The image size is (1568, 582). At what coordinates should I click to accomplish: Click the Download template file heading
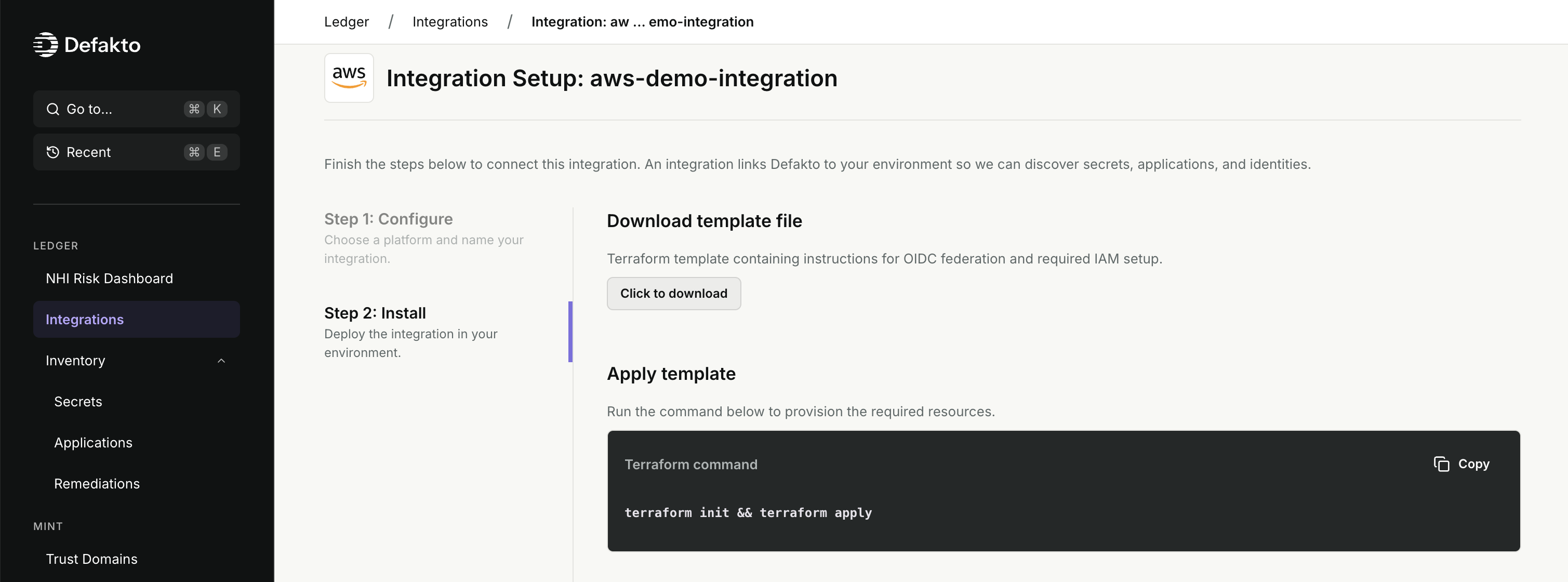[x=705, y=220]
